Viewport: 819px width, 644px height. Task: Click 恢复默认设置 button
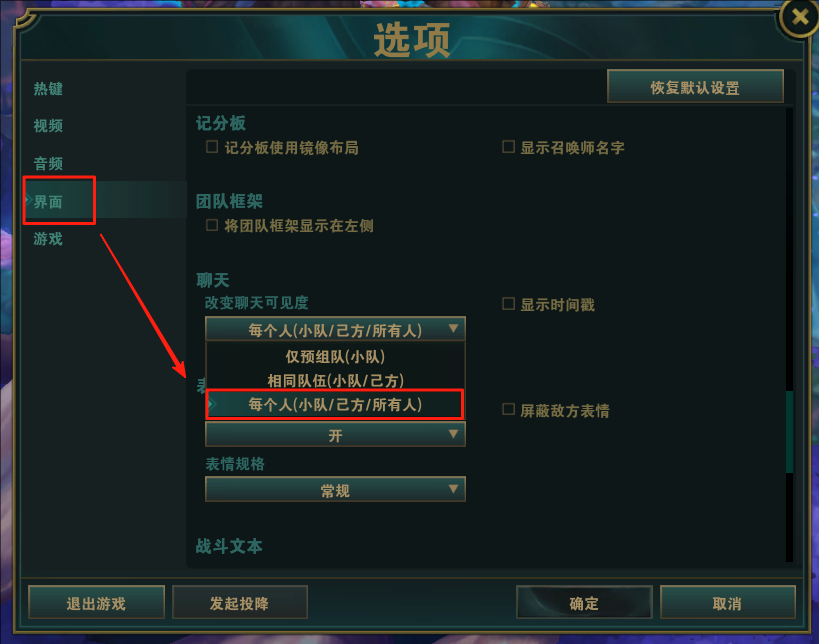point(695,87)
